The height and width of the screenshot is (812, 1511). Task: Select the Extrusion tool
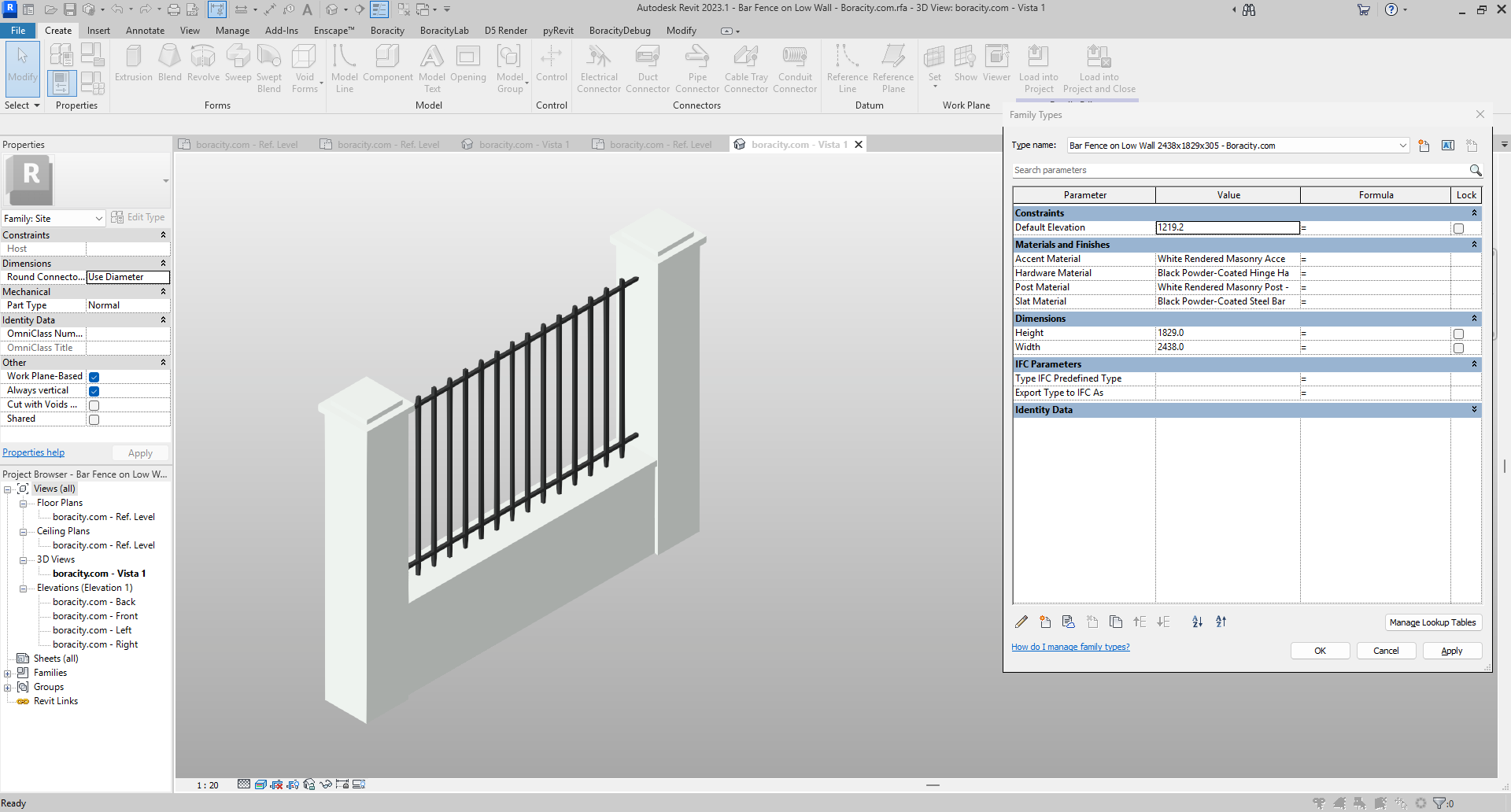[133, 64]
